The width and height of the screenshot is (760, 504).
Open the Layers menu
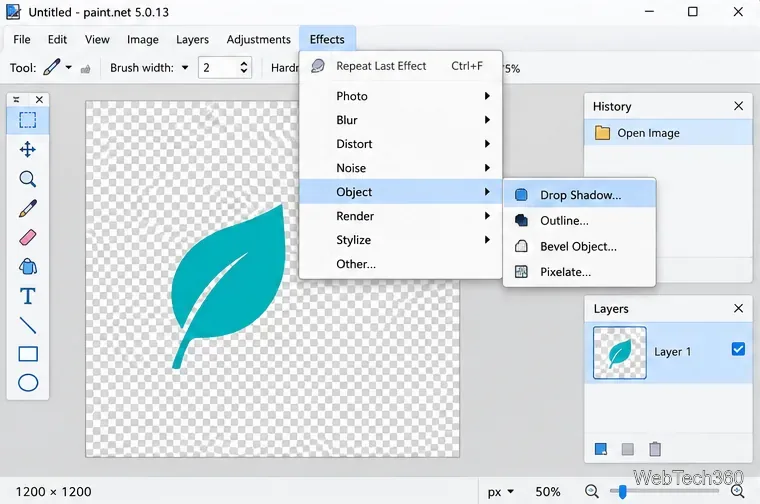(x=192, y=39)
